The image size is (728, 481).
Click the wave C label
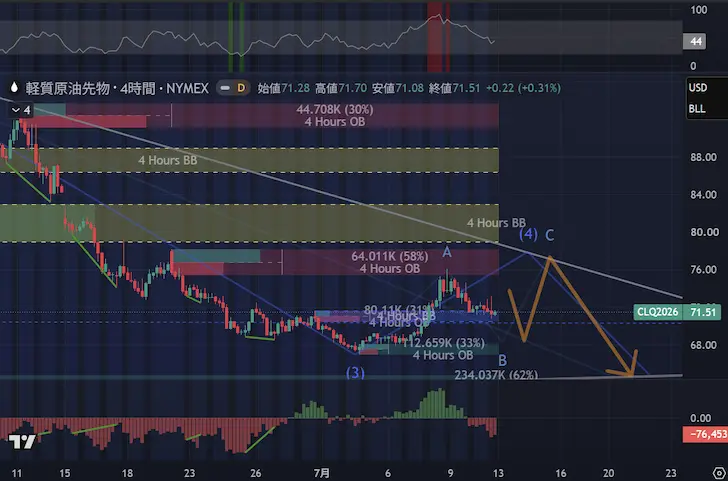(x=549, y=235)
